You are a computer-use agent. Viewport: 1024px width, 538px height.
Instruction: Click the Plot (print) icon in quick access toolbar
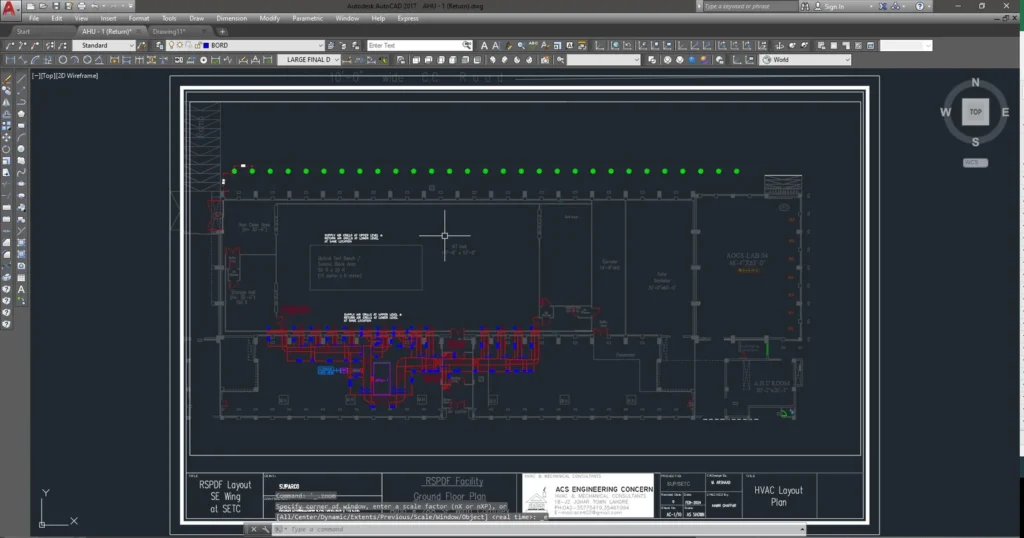click(81, 6)
